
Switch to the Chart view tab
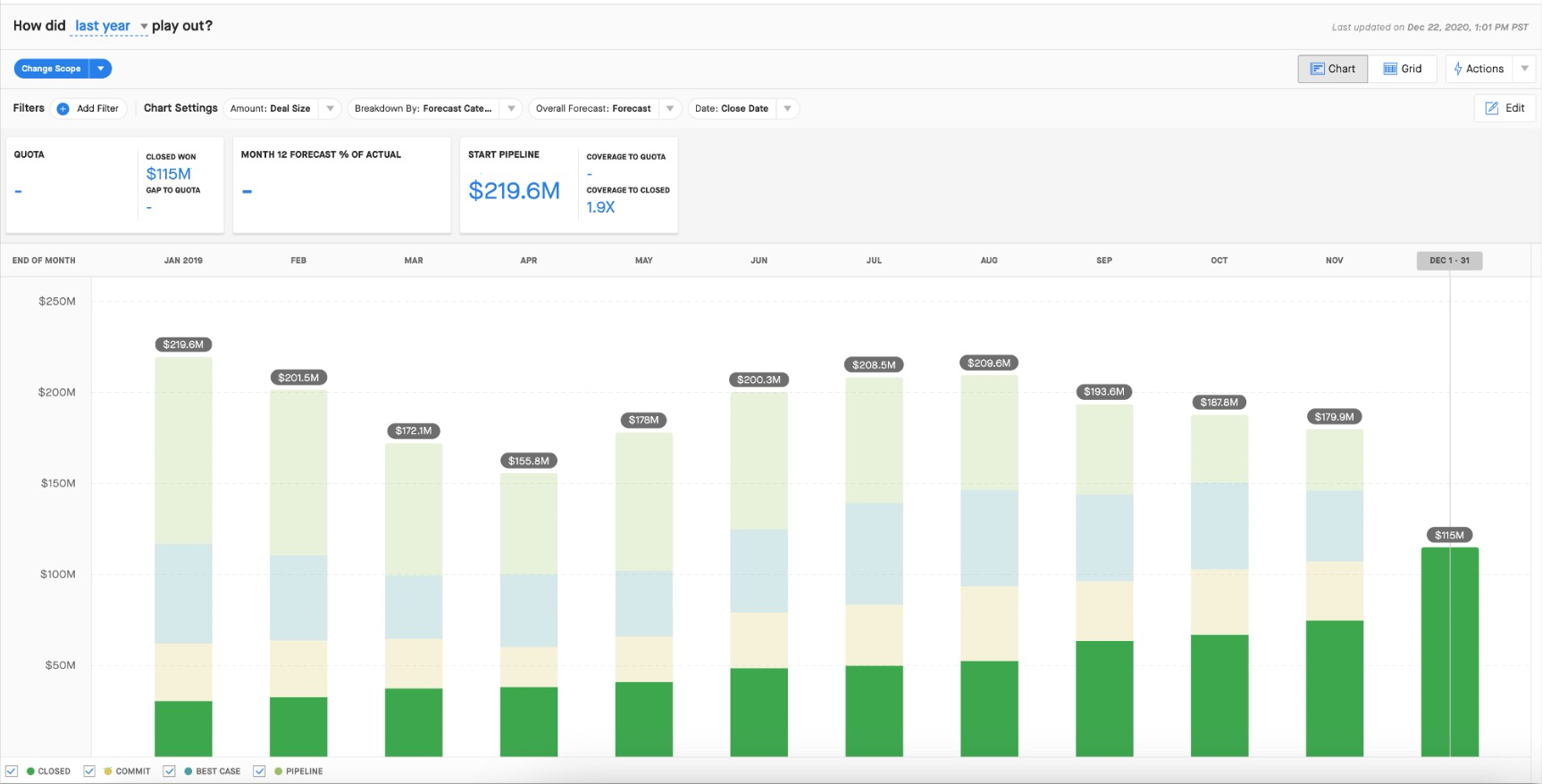[1332, 69]
